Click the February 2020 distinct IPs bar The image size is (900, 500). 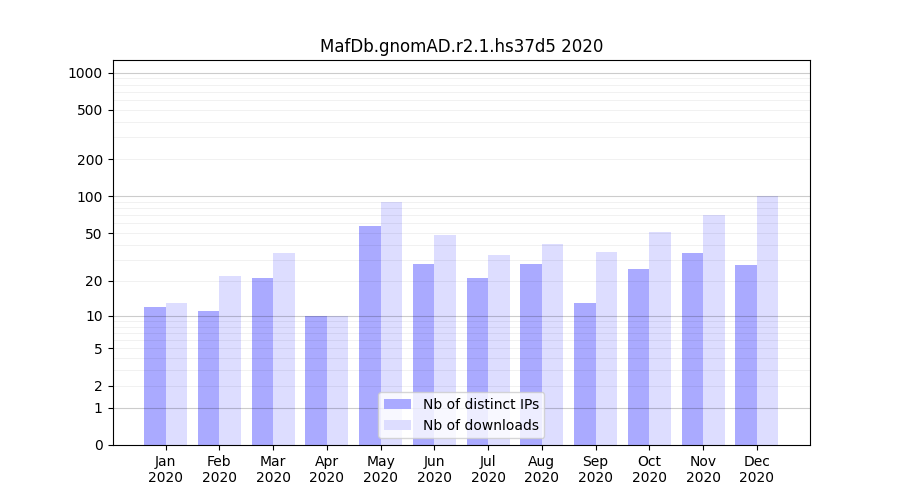208,378
